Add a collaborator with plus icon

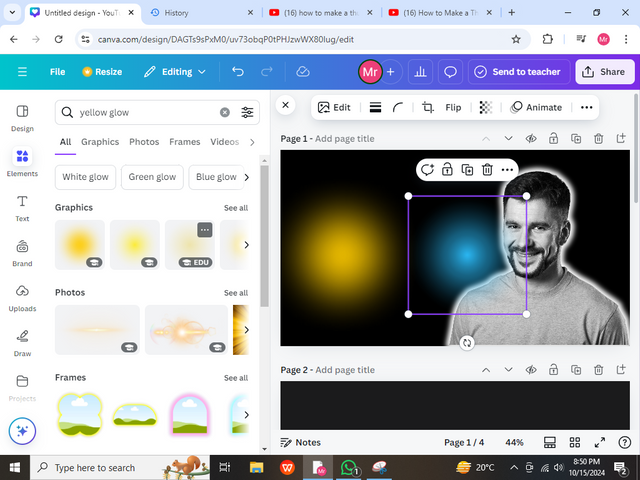click(x=391, y=72)
